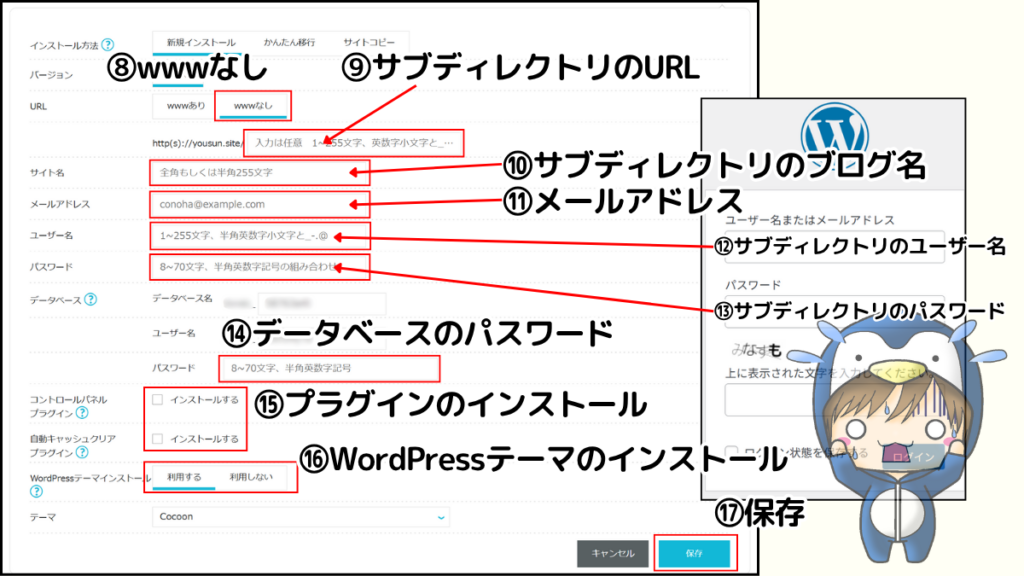Open the help icon beside インストール方法
Image resolution: width=1024 pixels, height=576 pixels.
point(108,44)
